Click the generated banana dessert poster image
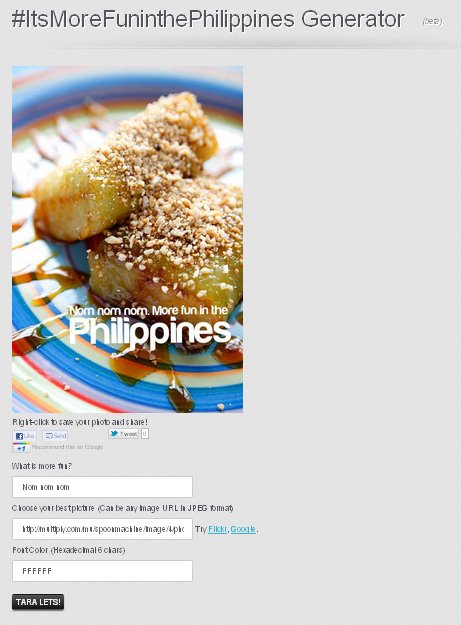This screenshot has height=625, width=461. click(128, 239)
